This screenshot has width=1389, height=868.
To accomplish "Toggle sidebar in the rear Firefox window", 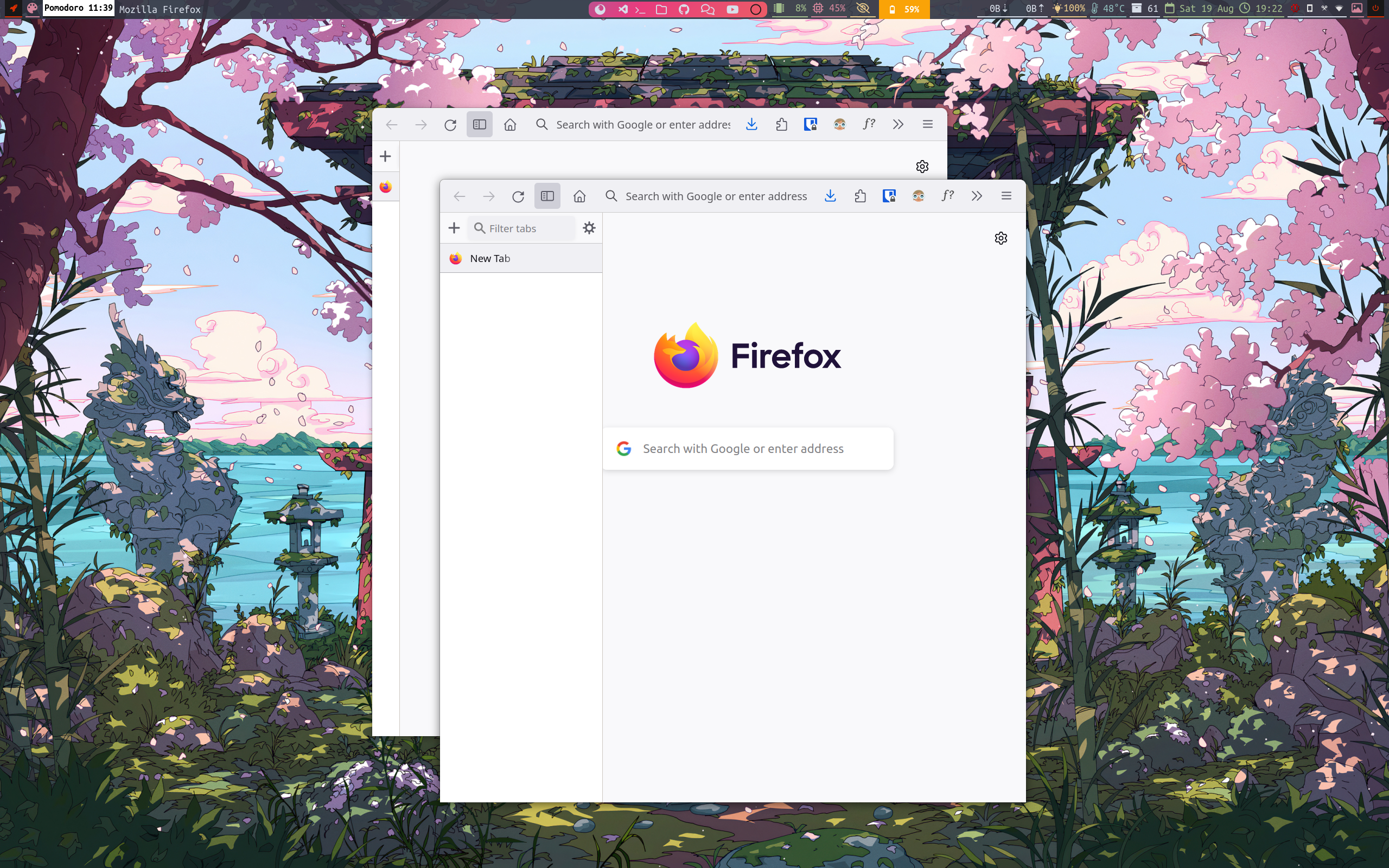I will [x=479, y=125].
